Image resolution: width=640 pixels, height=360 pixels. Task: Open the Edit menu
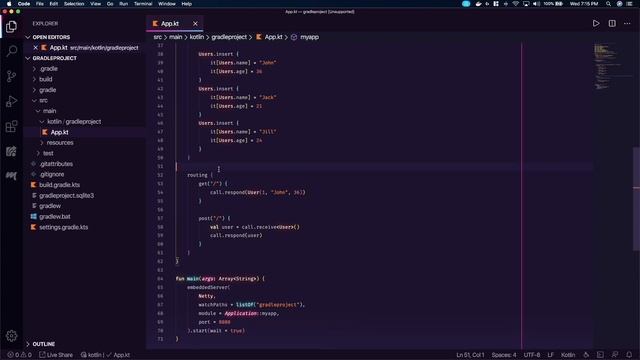(53, 4)
